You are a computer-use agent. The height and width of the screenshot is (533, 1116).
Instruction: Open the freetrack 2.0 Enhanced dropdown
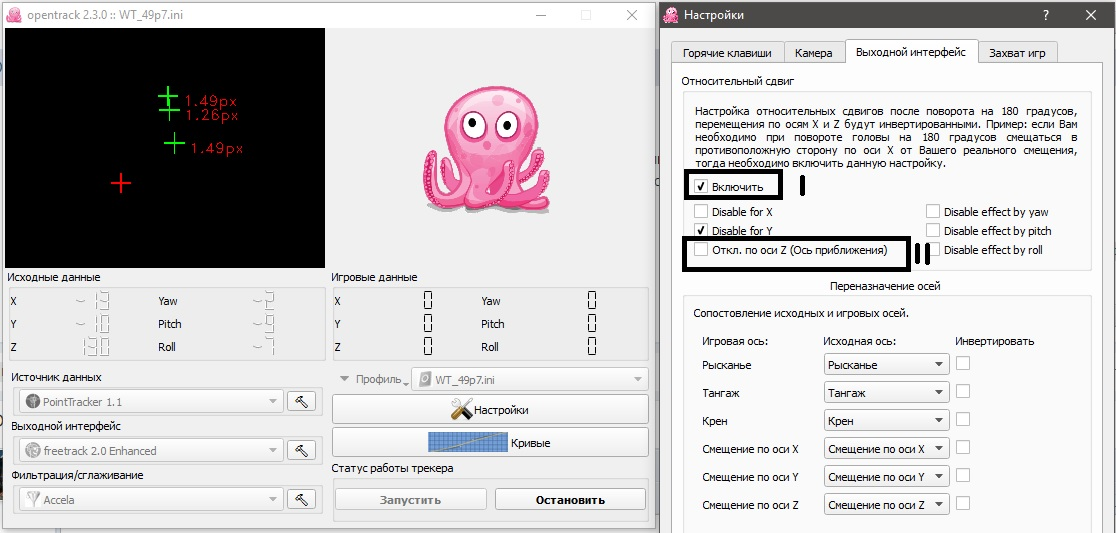tap(151, 450)
